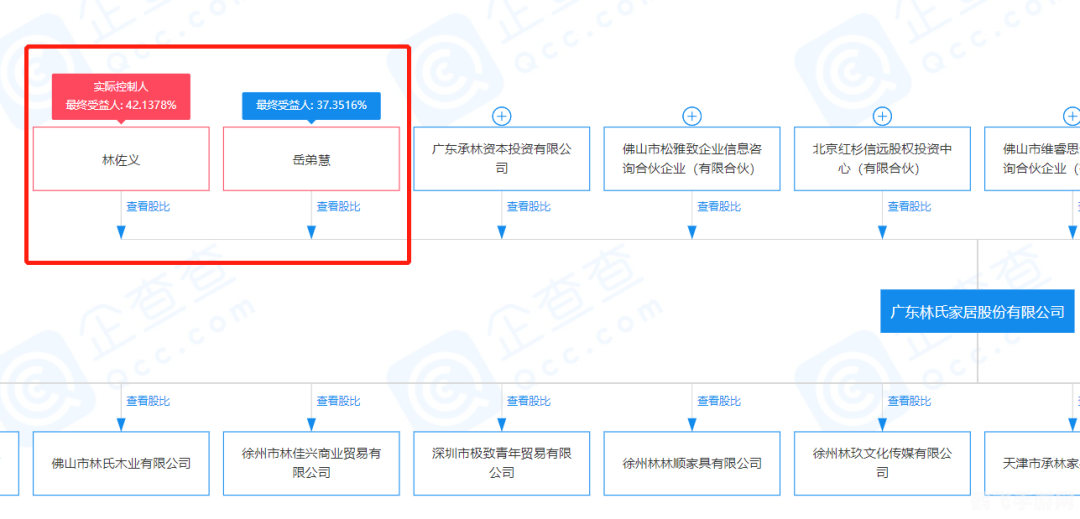View share ratio under 岳弟慧
The width and height of the screenshot is (1080, 519).
[338, 206]
